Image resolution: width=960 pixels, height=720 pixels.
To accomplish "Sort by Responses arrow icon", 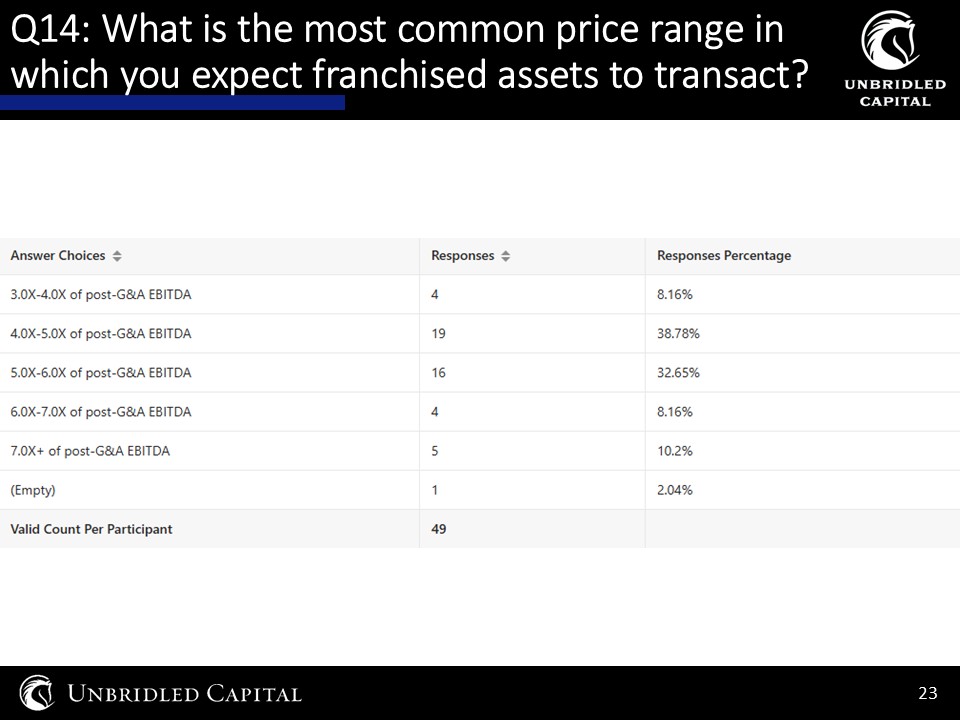I will point(506,256).
